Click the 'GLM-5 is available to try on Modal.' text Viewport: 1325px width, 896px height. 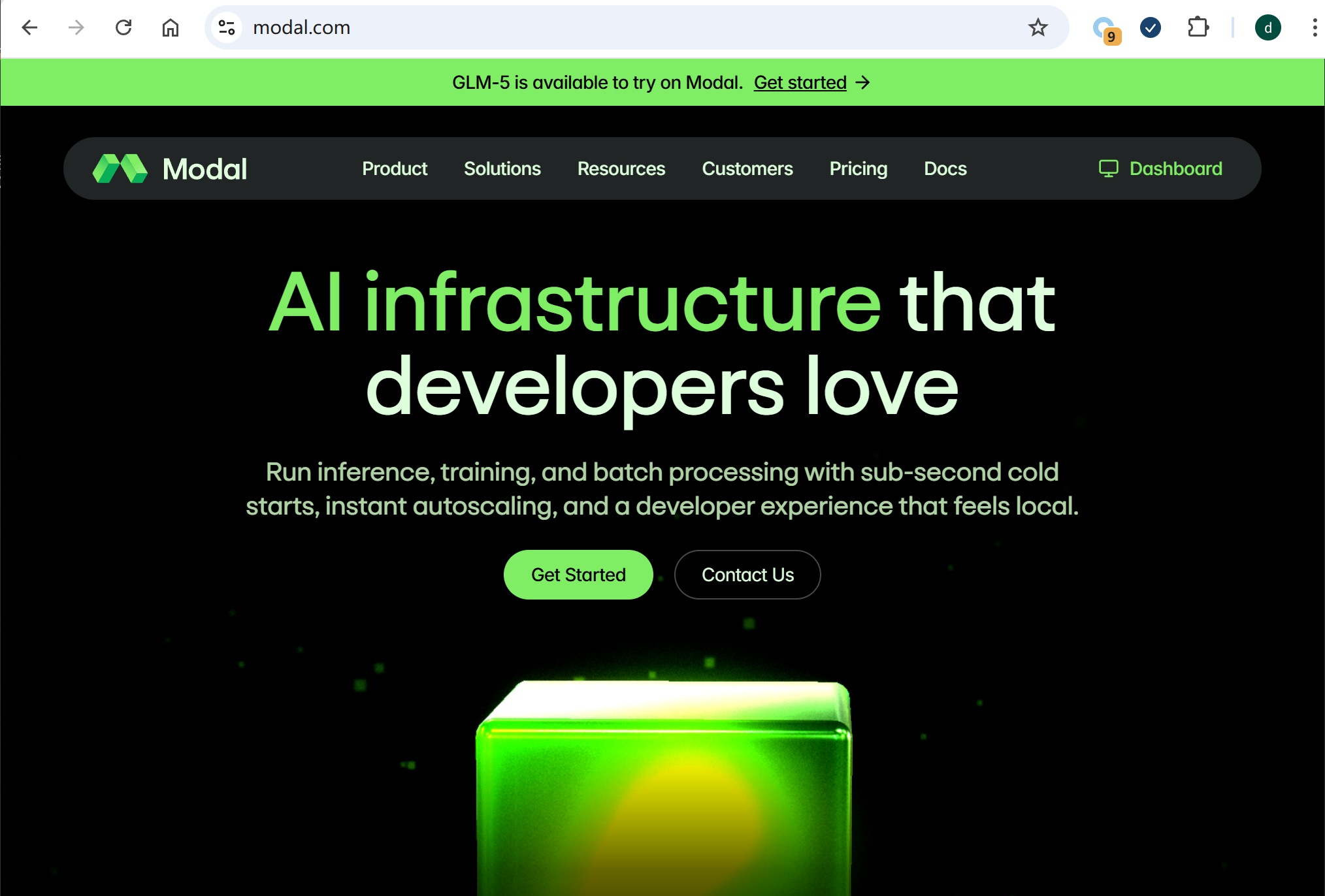point(598,82)
